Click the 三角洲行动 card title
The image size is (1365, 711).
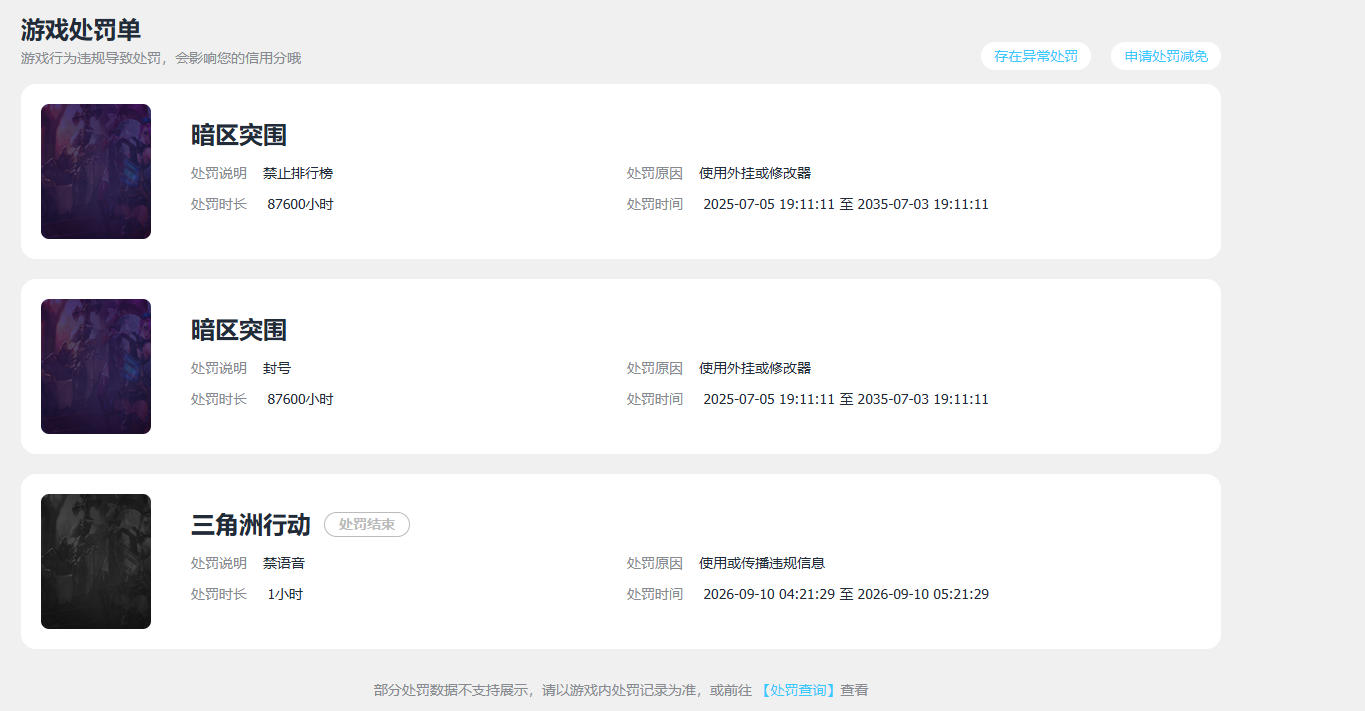[251, 525]
